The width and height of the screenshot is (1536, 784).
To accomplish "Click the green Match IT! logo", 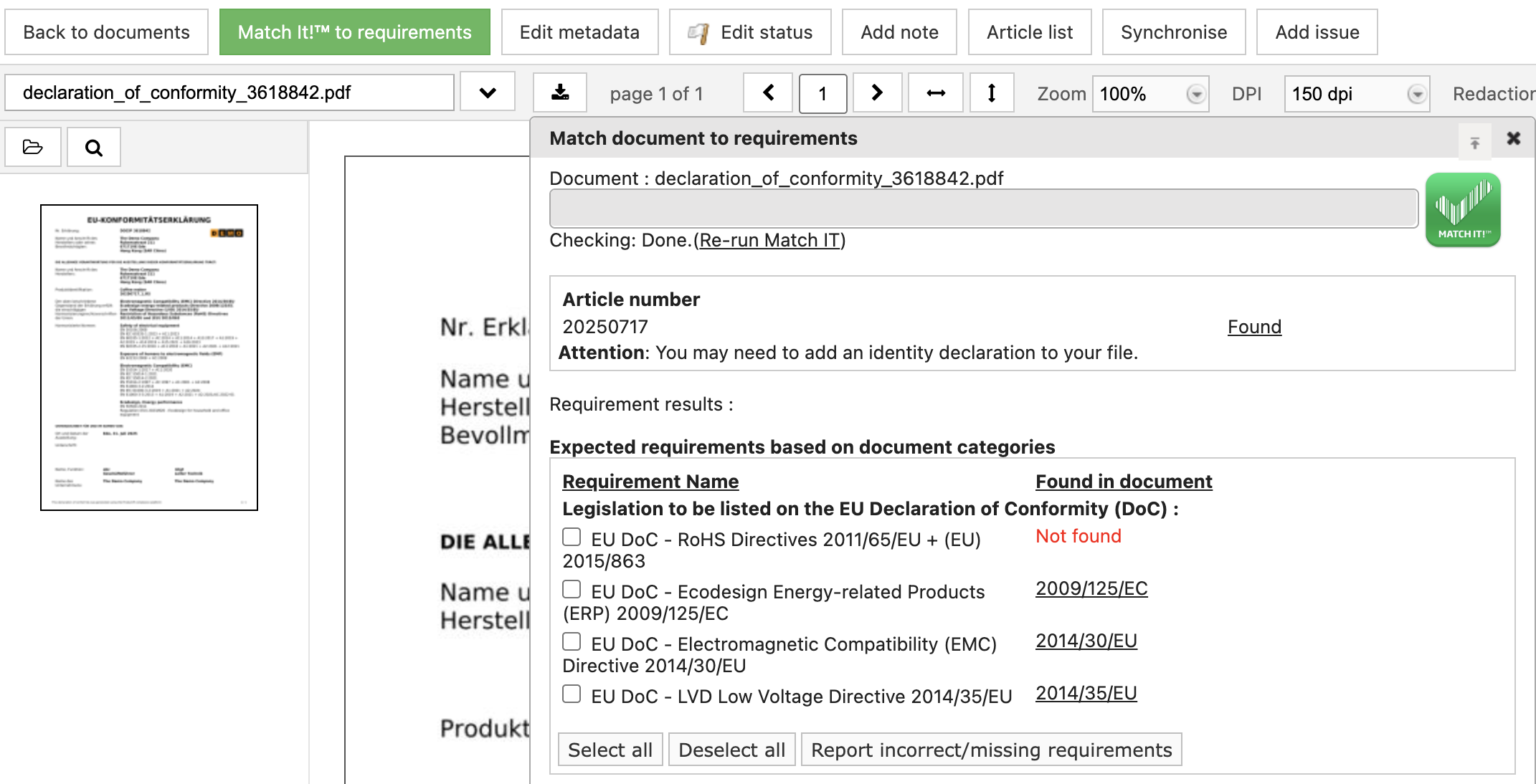I will [x=1463, y=210].
